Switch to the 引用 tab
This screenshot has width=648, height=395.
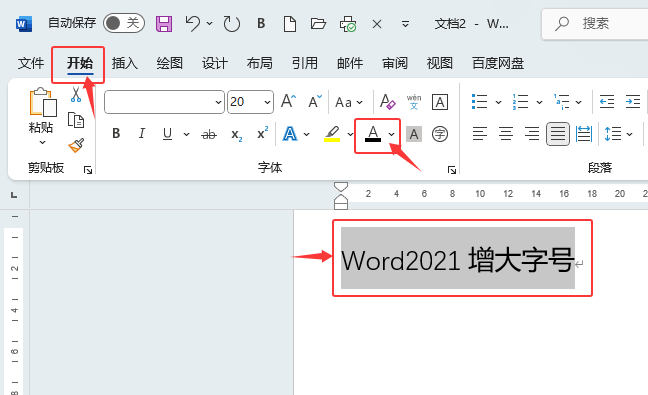point(305,63)
